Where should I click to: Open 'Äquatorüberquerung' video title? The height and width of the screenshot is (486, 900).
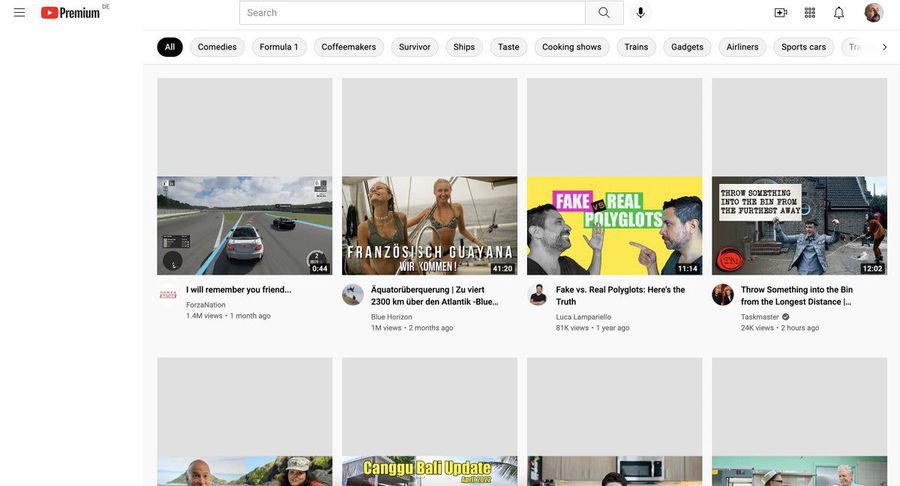pos(435,296)
